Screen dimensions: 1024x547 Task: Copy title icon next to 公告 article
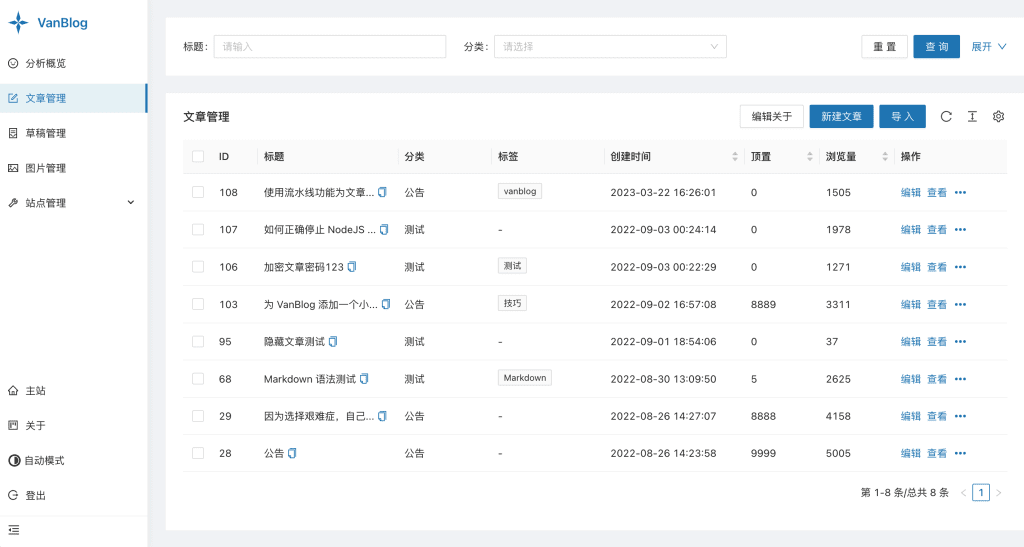292,453
